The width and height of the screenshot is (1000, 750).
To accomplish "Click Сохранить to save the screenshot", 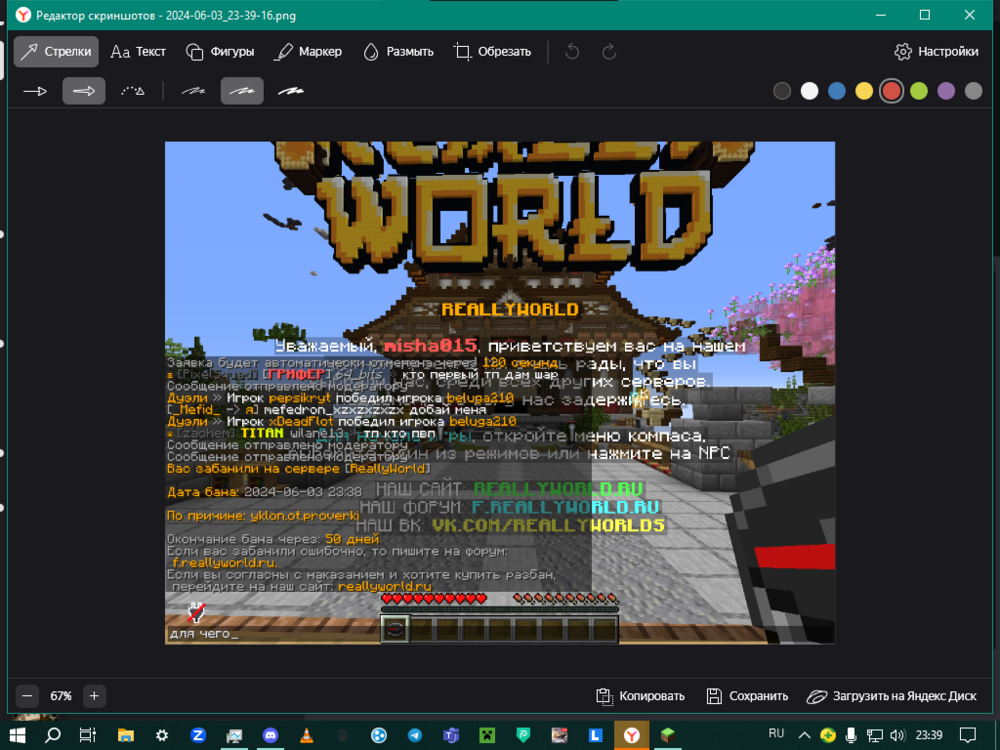I will [747, 696].
